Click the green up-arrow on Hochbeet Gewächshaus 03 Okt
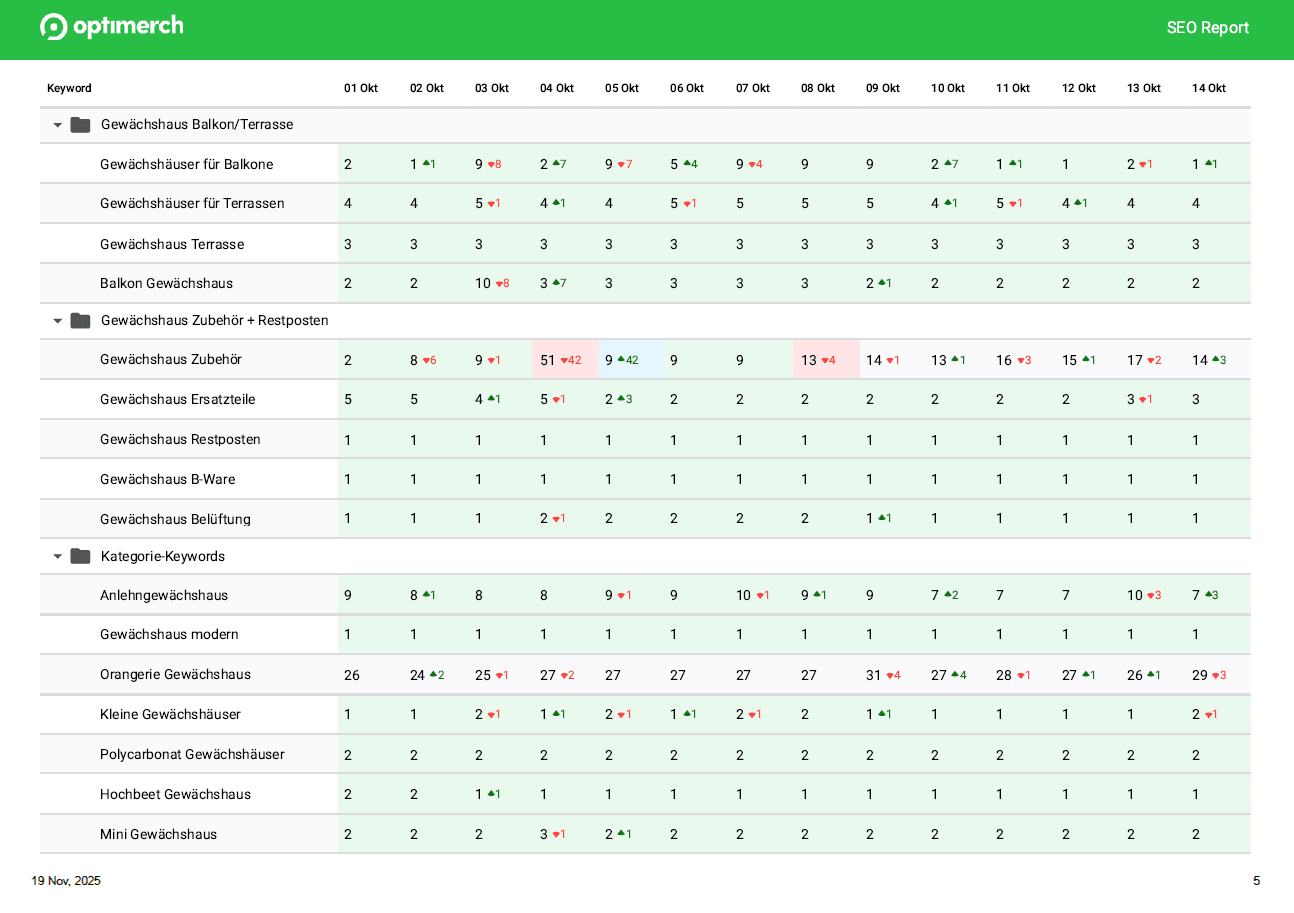The image size is (1294, 913). point(491,793)
